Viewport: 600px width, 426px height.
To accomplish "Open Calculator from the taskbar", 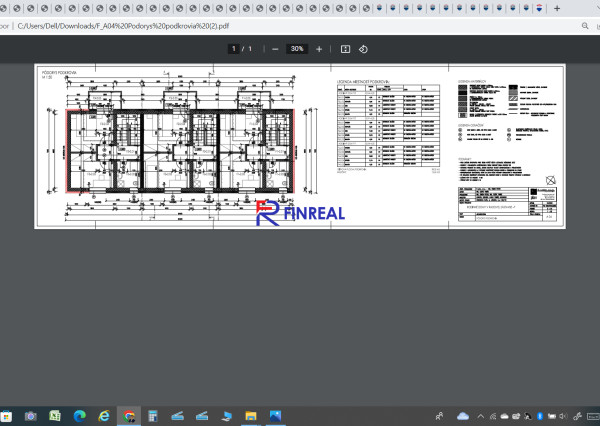I will [x=153, y=416].
